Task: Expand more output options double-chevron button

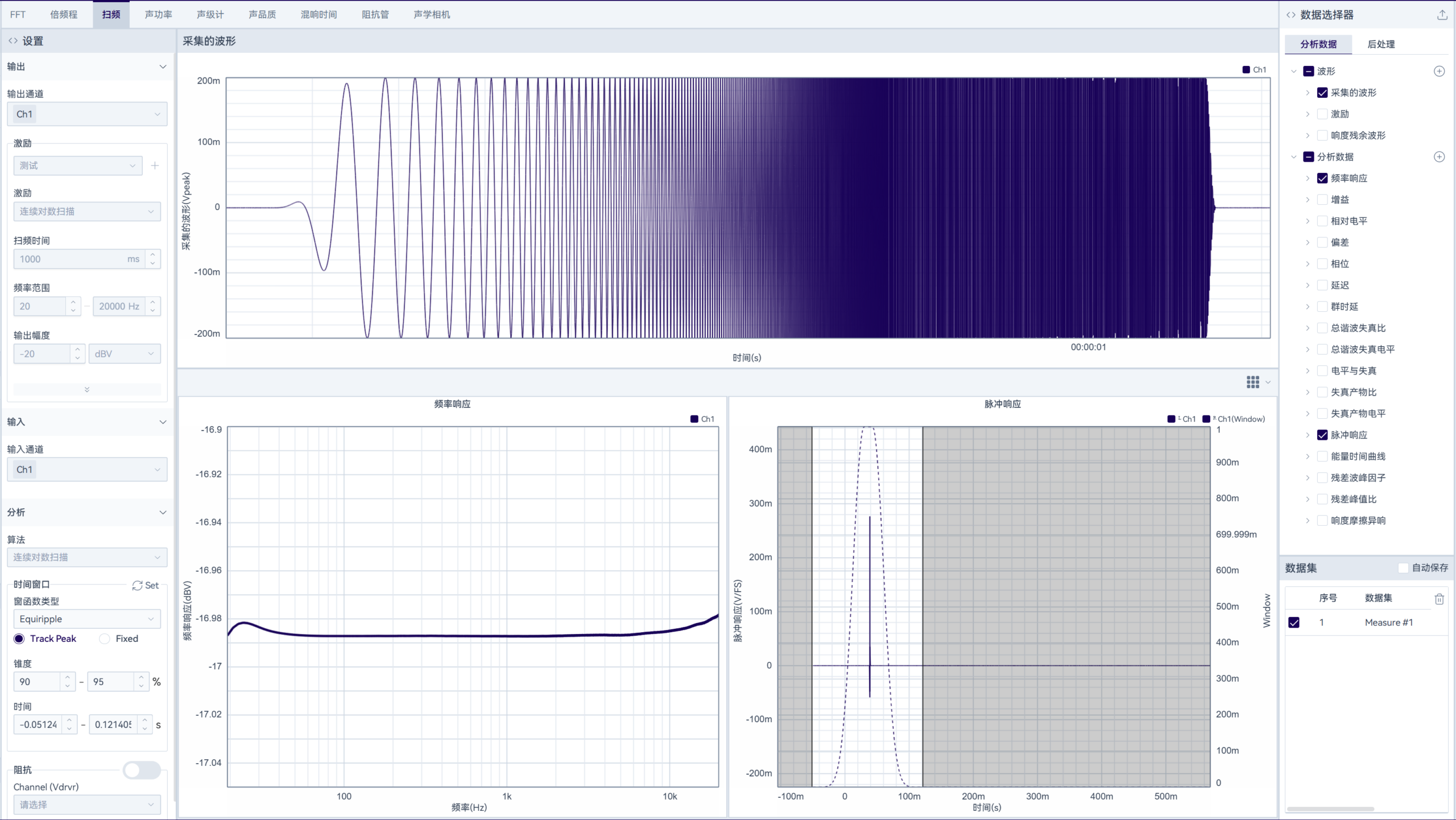Action: 86,390
